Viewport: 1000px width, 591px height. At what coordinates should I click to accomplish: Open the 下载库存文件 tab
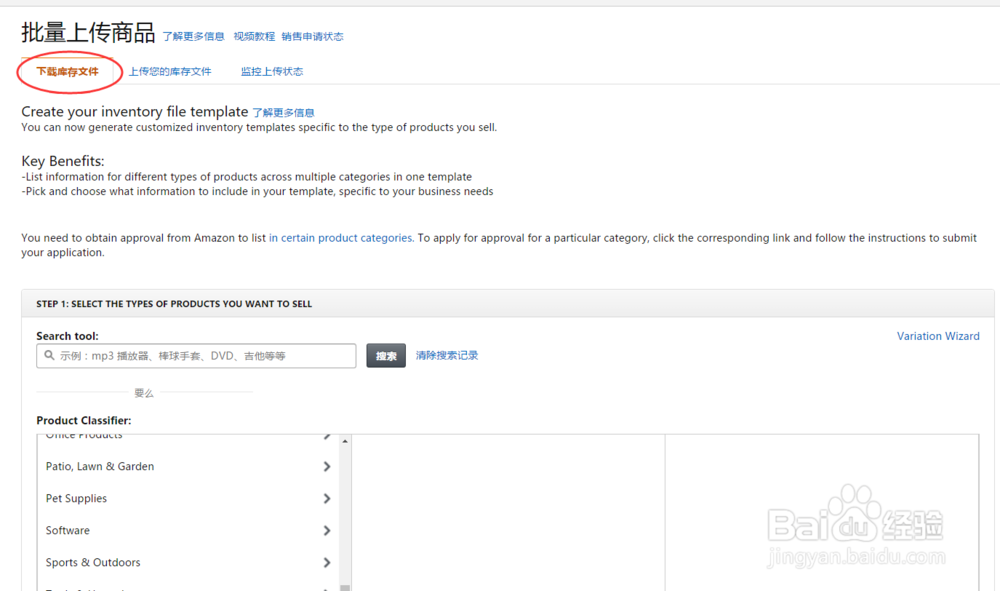[x=68, y=71]
